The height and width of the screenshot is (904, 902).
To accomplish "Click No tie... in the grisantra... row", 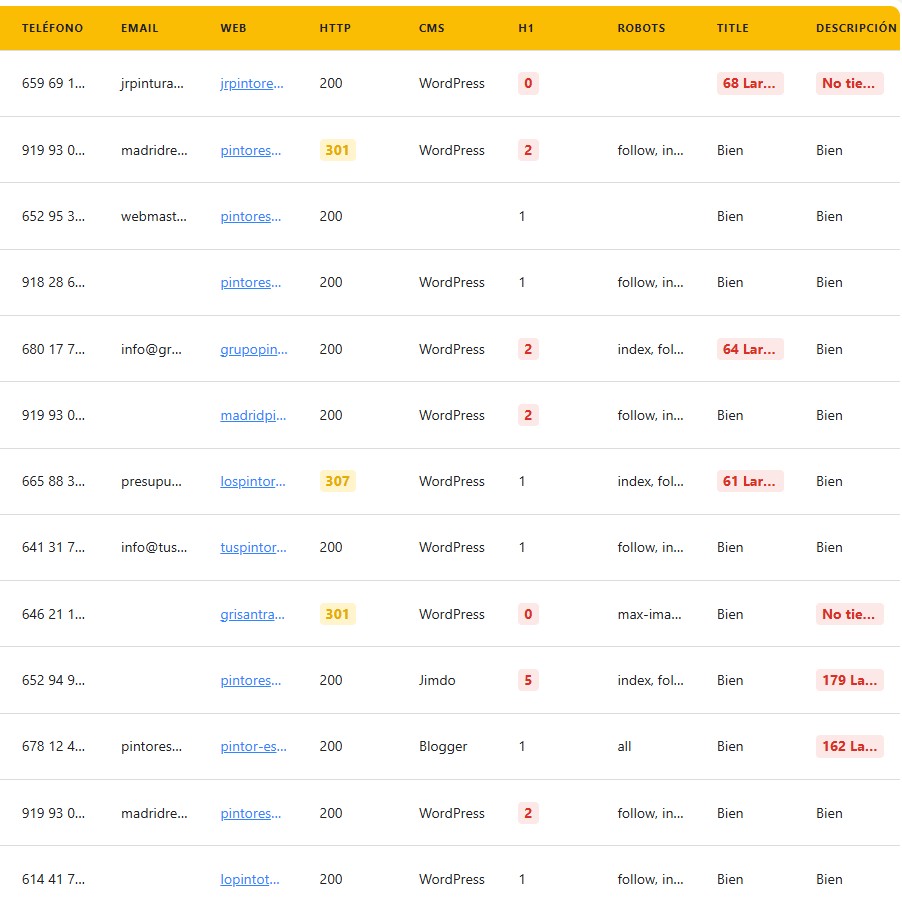I will (850, 615).
